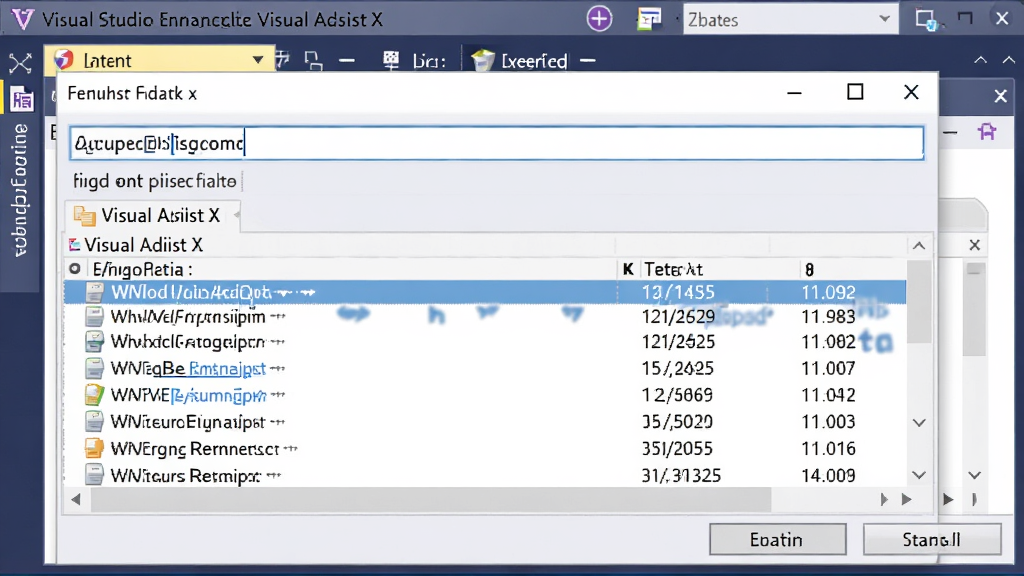Click the file icon of the WNEqBe row
The height and width of the screenshot is (576, 1024).
coord(94,368)
